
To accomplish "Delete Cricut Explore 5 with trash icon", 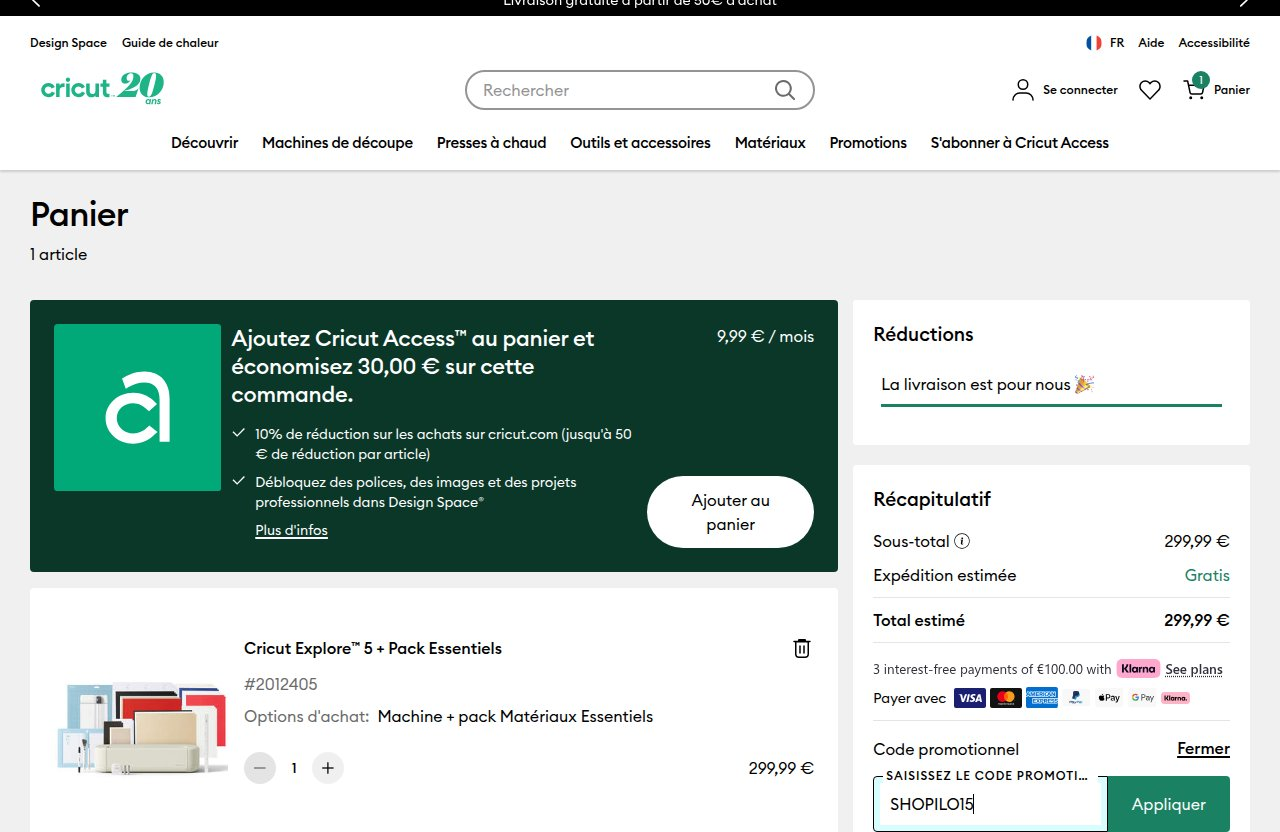I will [x=801, y=649].
